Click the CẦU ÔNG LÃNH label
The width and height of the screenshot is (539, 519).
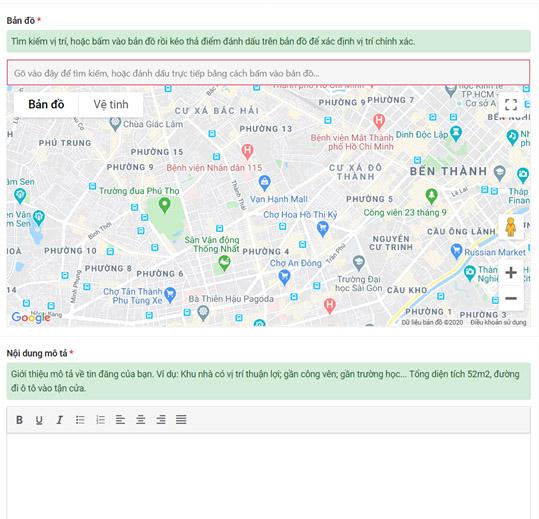tap(461, 232)
